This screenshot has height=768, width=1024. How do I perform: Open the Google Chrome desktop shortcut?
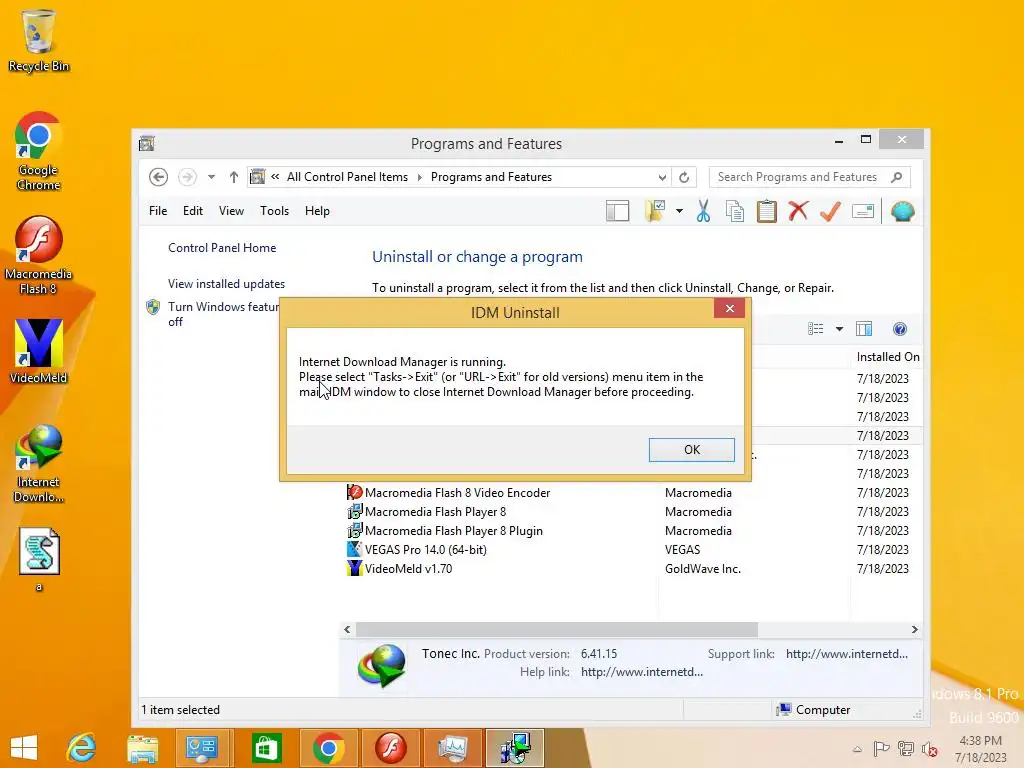pos(39,152)
